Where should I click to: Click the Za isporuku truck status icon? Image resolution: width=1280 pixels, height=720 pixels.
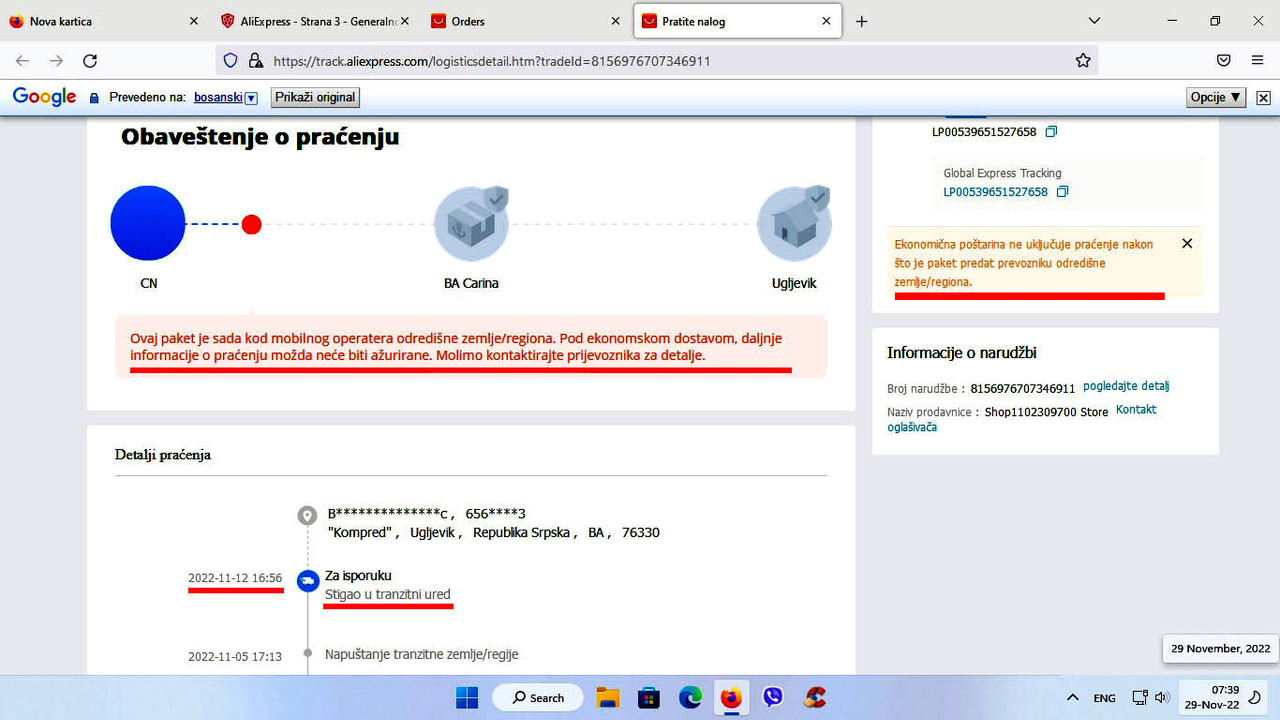click(x=308, y=581)
